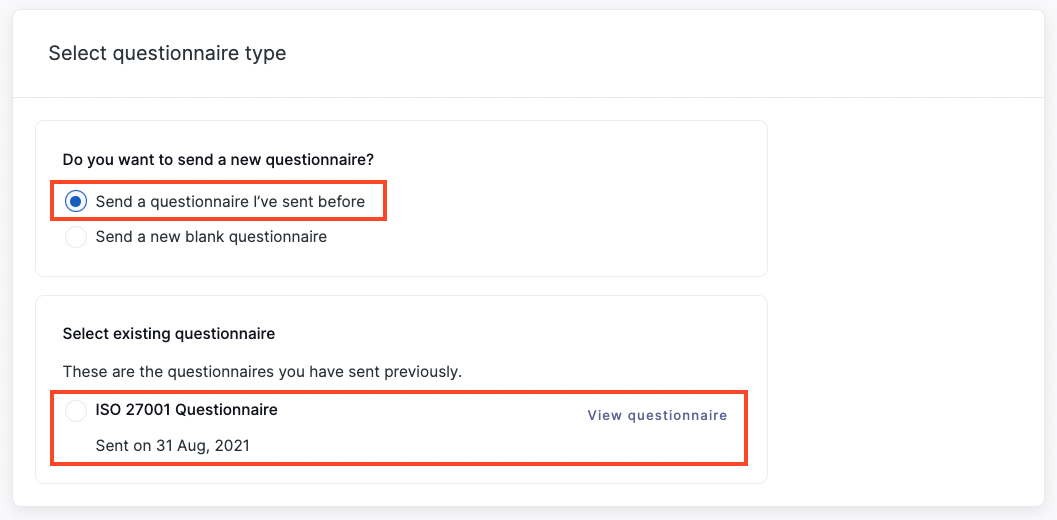Choose the "Send a new blank questionnaire" radio button
This screenshot has width=1057, height=520.
(76, 237)
